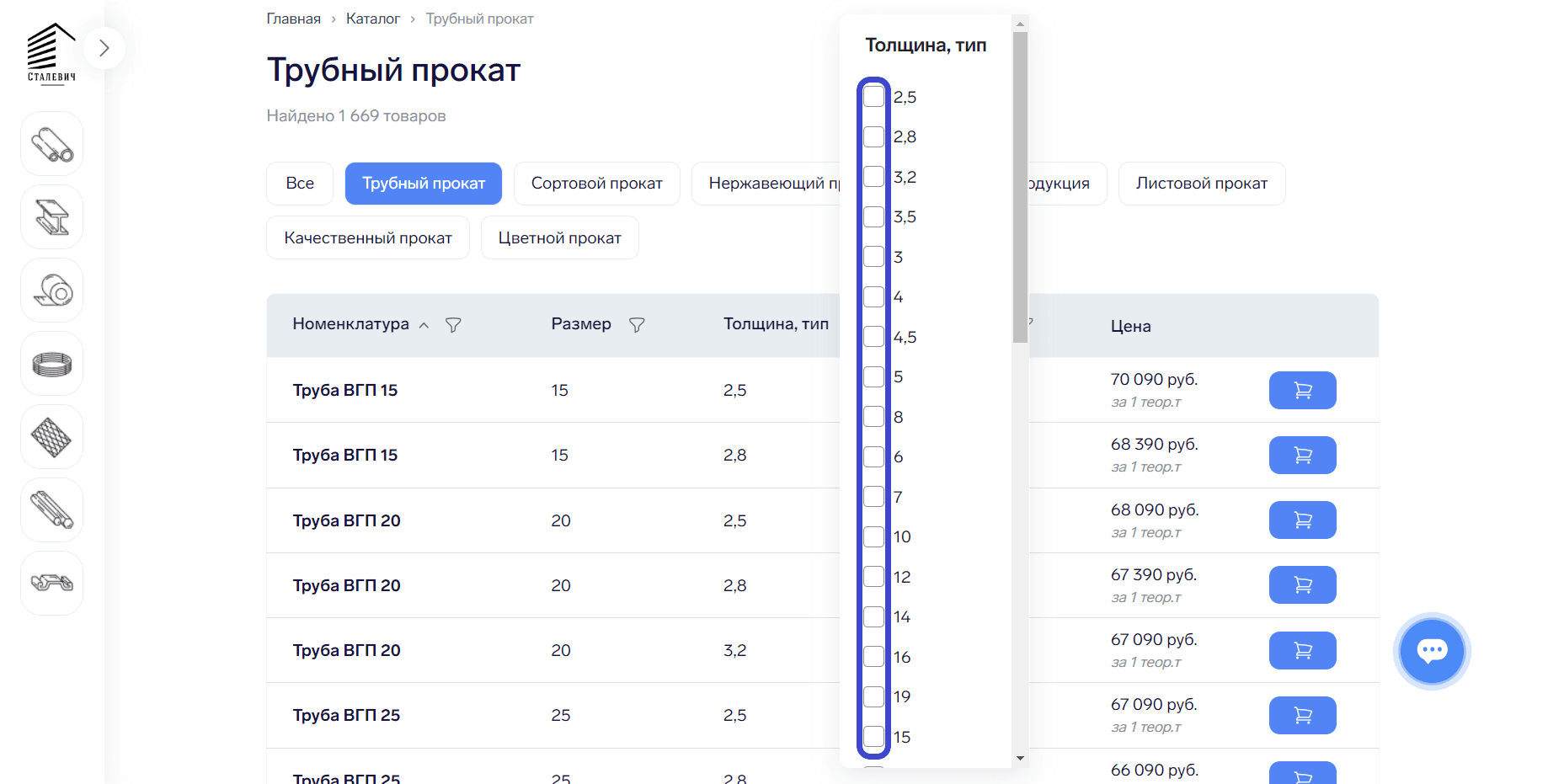Select the Все category tab
The image size is (1548, 784).
[300, 184]
